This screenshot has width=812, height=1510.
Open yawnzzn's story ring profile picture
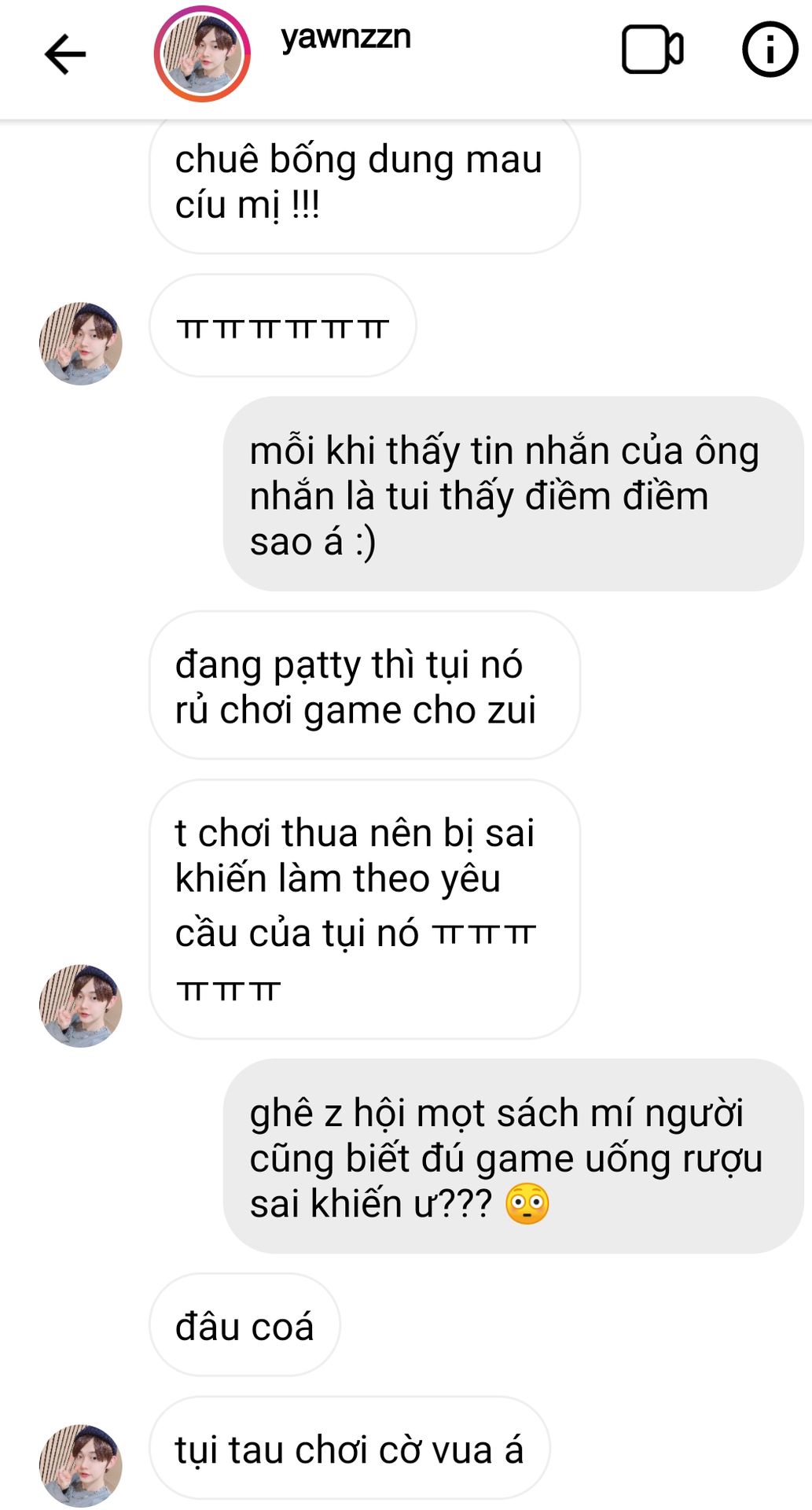click(202, 53)
